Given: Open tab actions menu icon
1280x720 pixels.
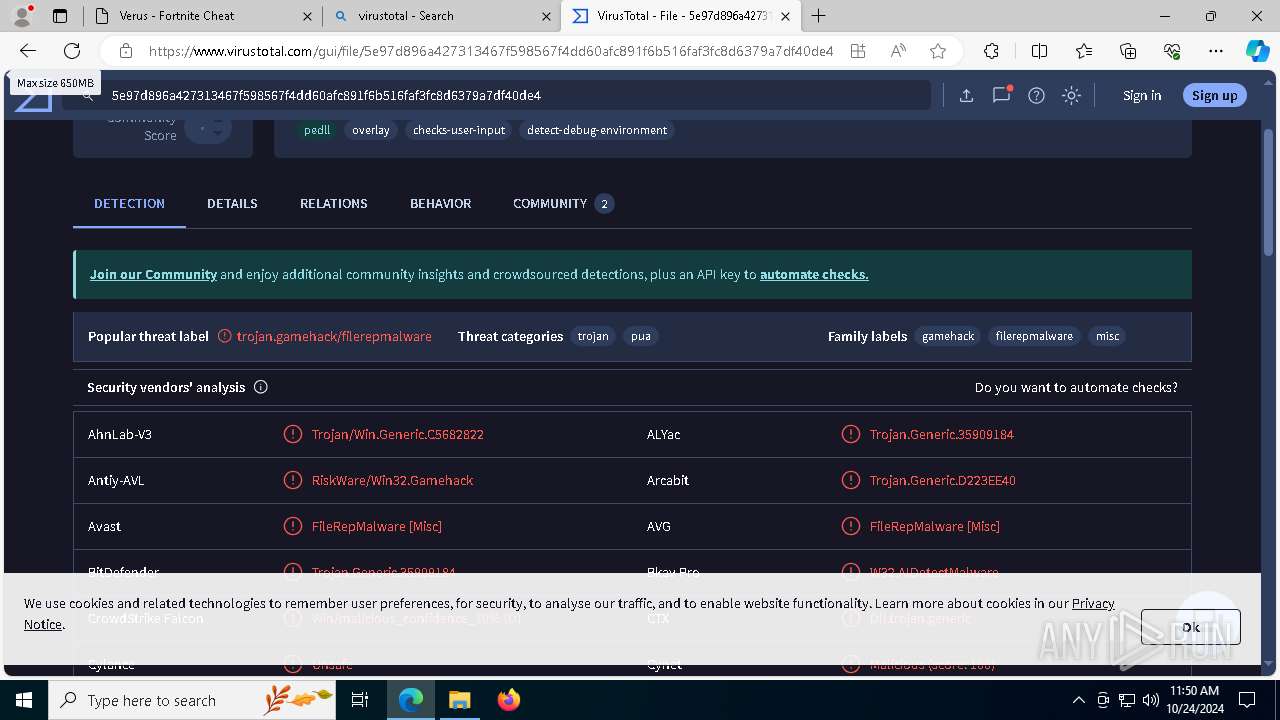Looking at the screenshot, I should pyautogui.click(x=60, y=16).
